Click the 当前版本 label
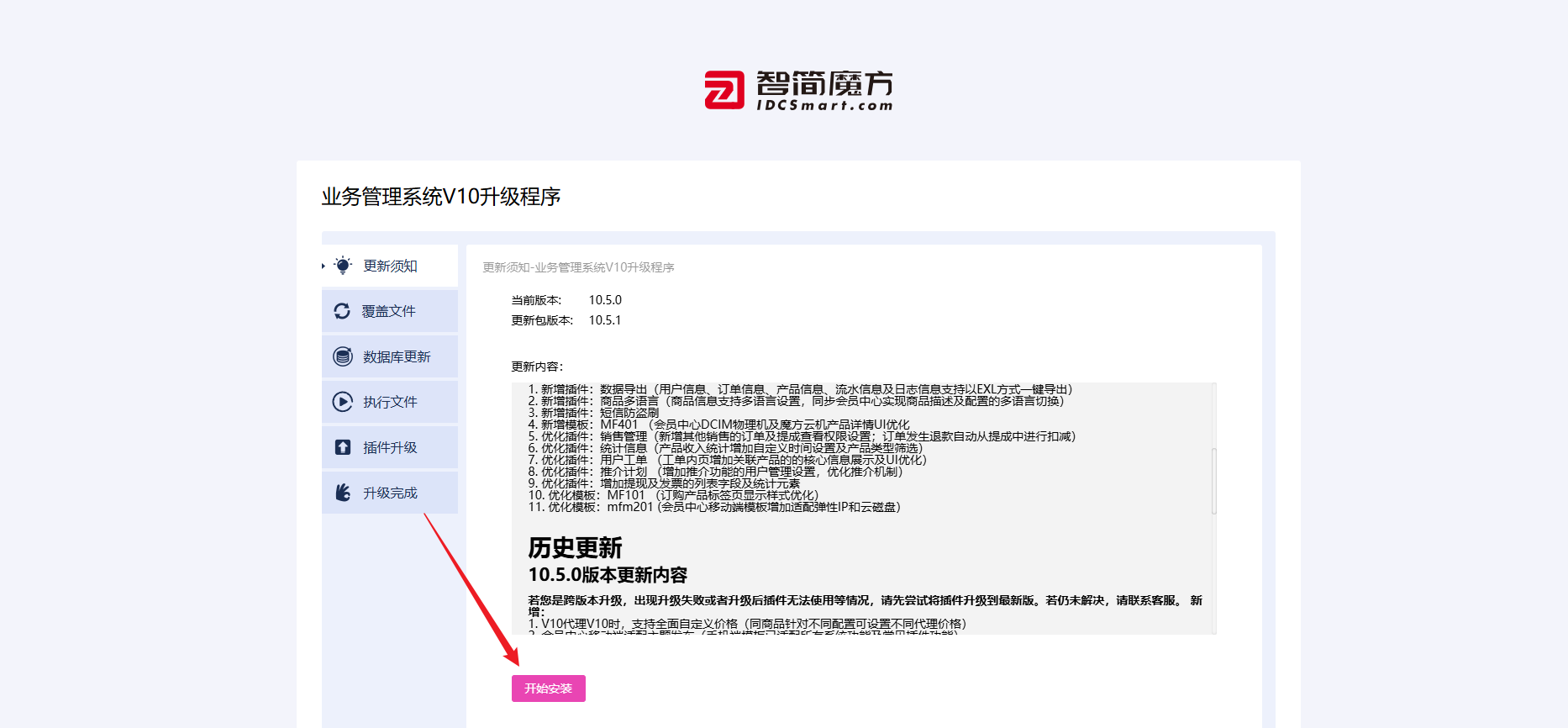Screen dimensions: 1568x728 (x=536, y=300)
